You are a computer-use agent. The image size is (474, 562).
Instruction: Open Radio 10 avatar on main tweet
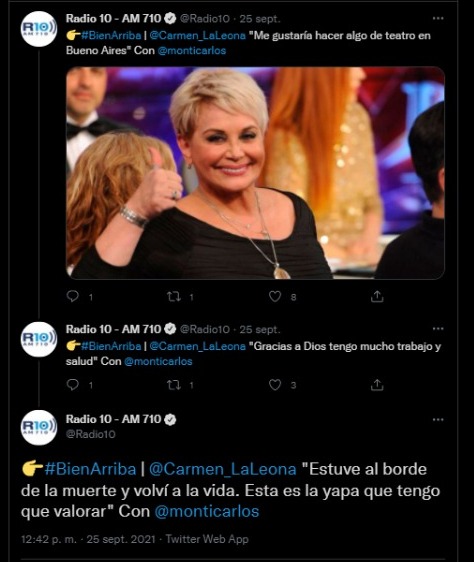point(39,427)
